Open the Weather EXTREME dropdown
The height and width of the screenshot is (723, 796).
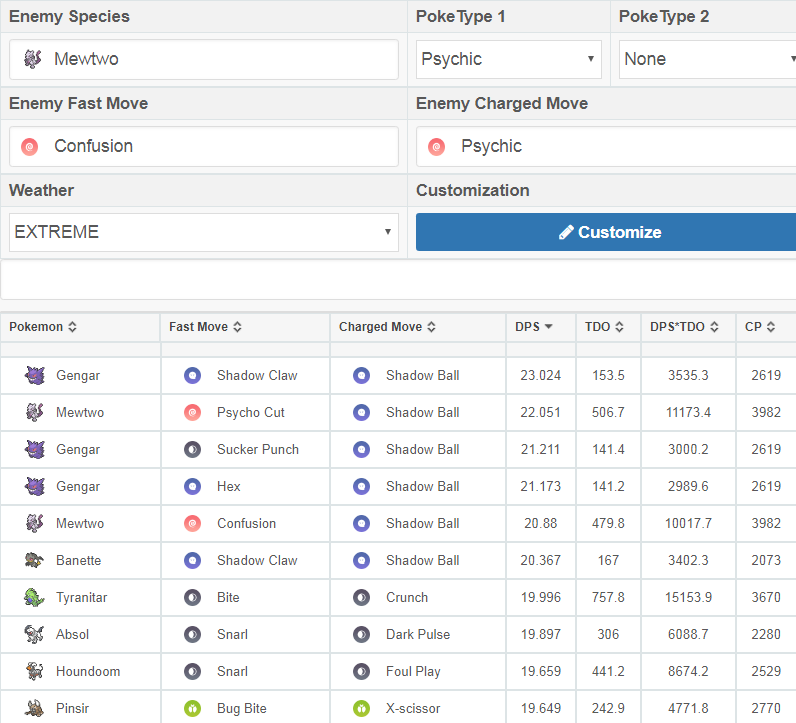point(204,232)
